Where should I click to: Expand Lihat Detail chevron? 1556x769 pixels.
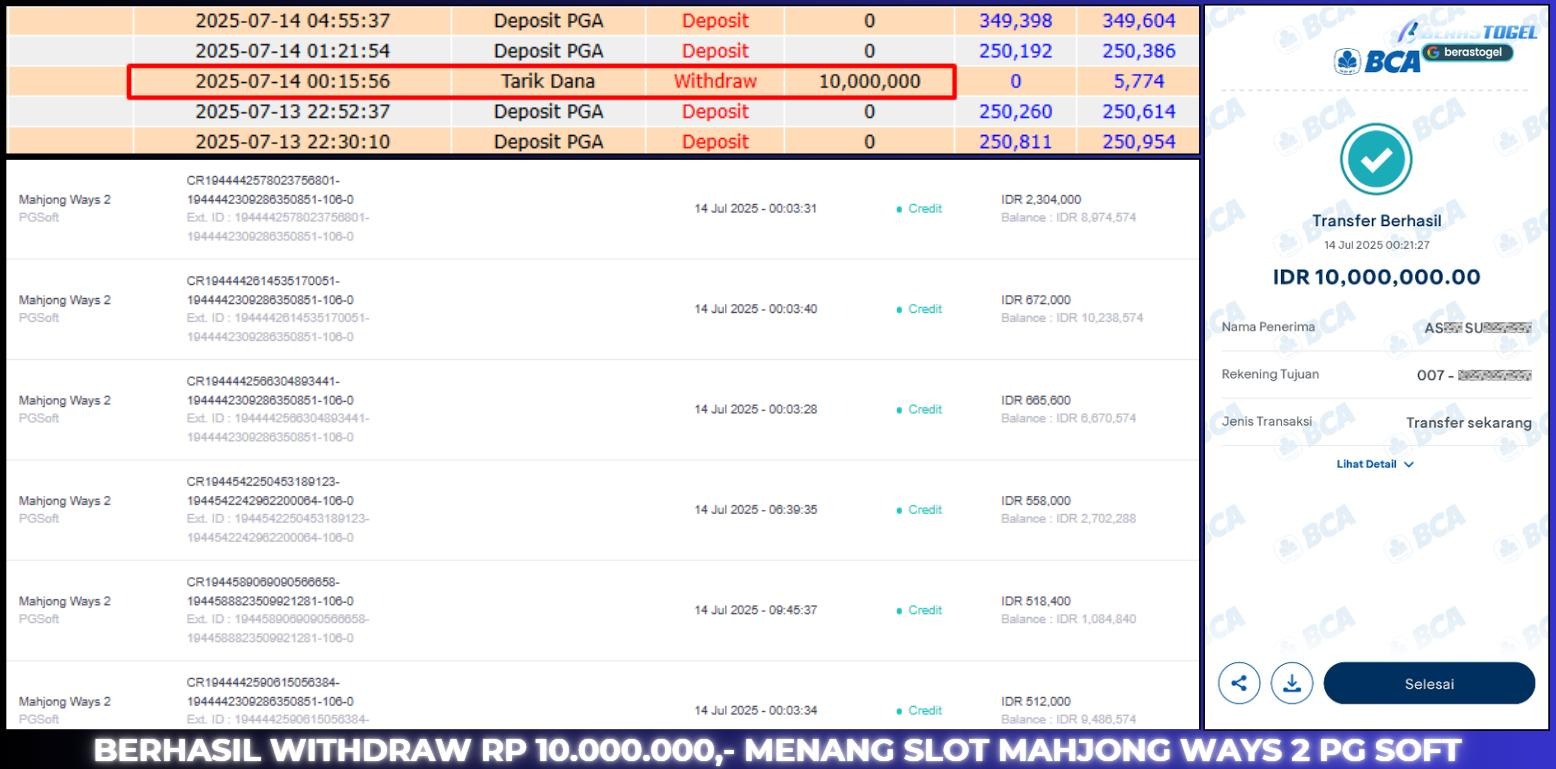coord(1409,464)
